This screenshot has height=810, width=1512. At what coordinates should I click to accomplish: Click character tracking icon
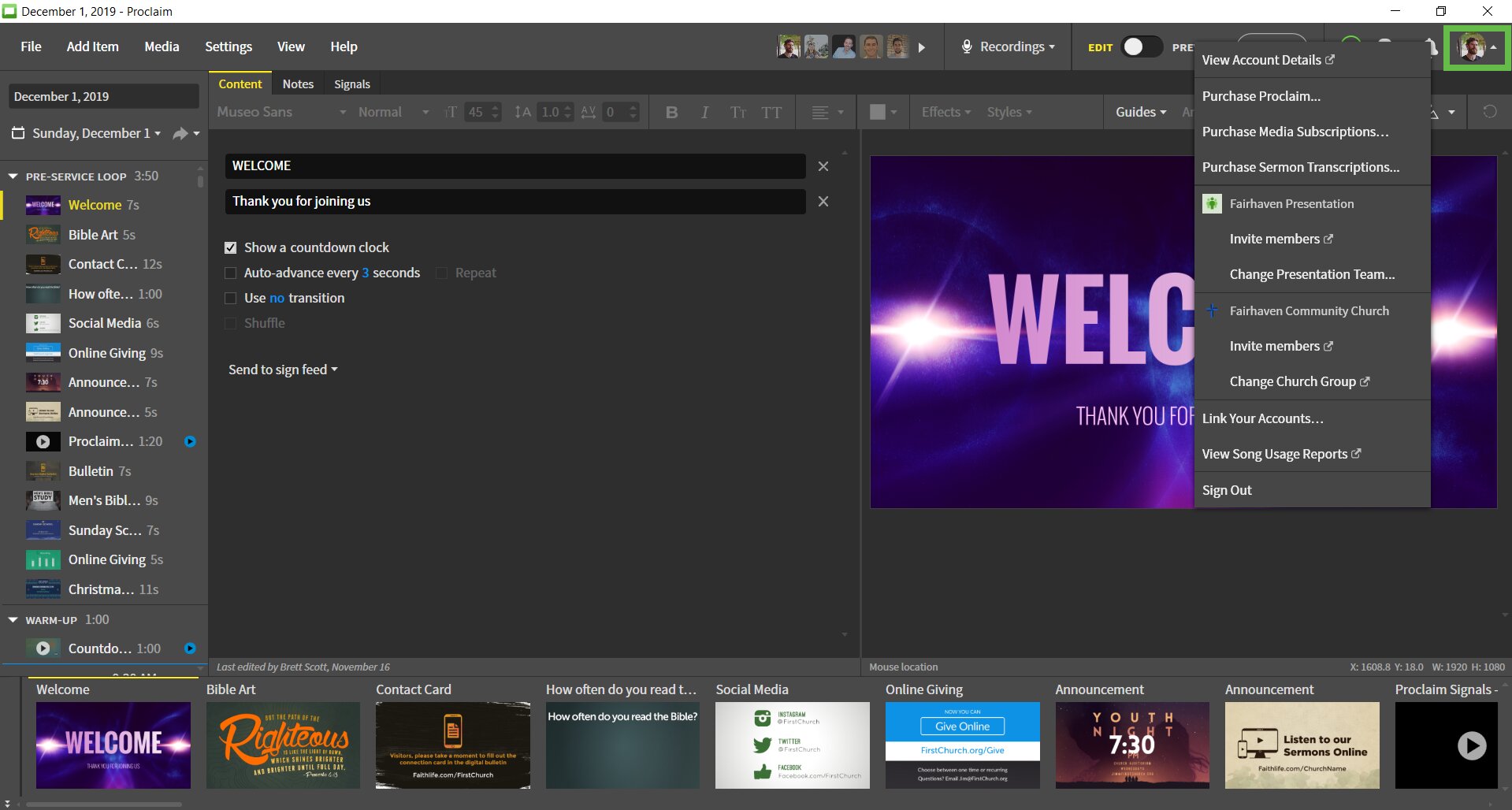[x=589, y=112]
